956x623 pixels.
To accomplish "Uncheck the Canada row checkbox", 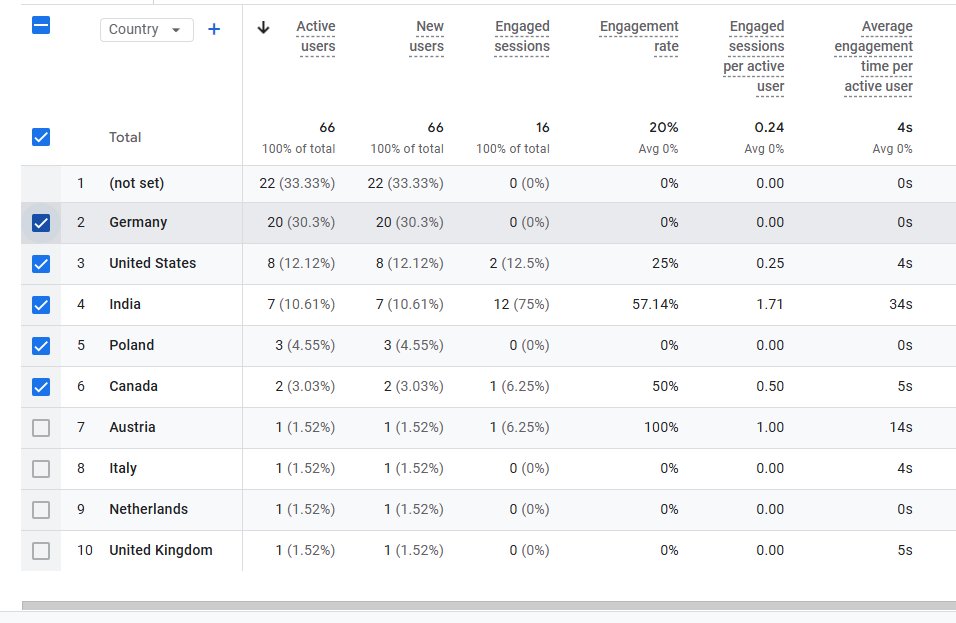I will (x=41, y=386).
